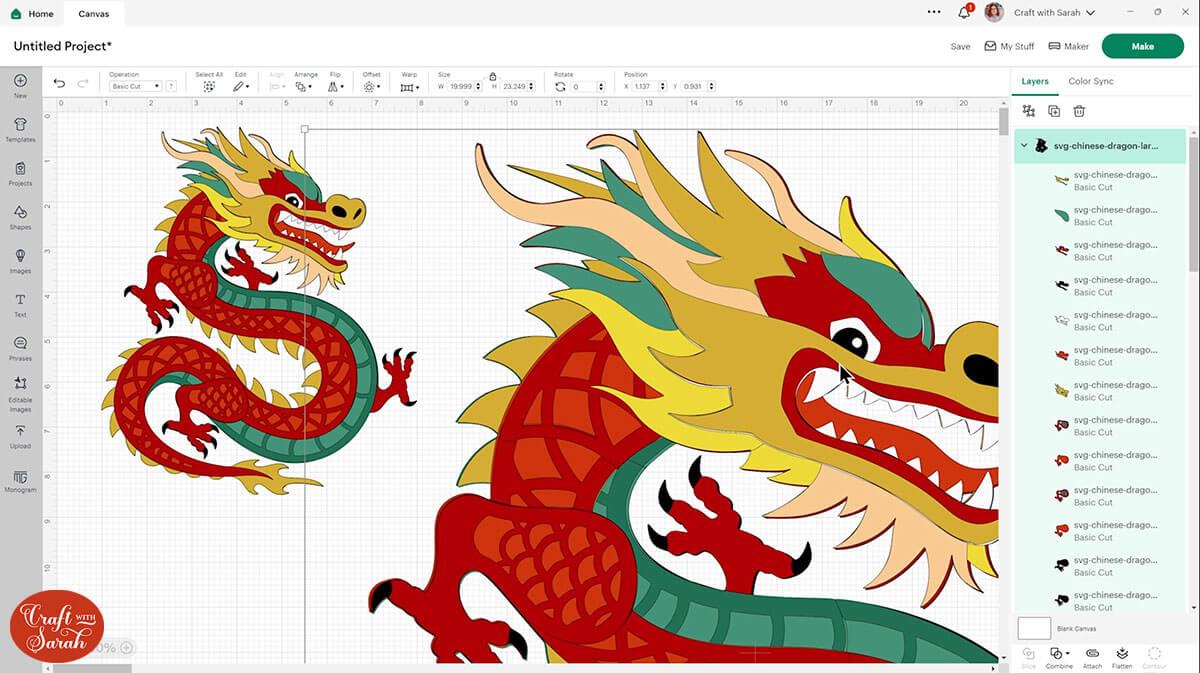Screen dimensions: 1200x673
Task: Click the width W size field
Action: point(465,87)
